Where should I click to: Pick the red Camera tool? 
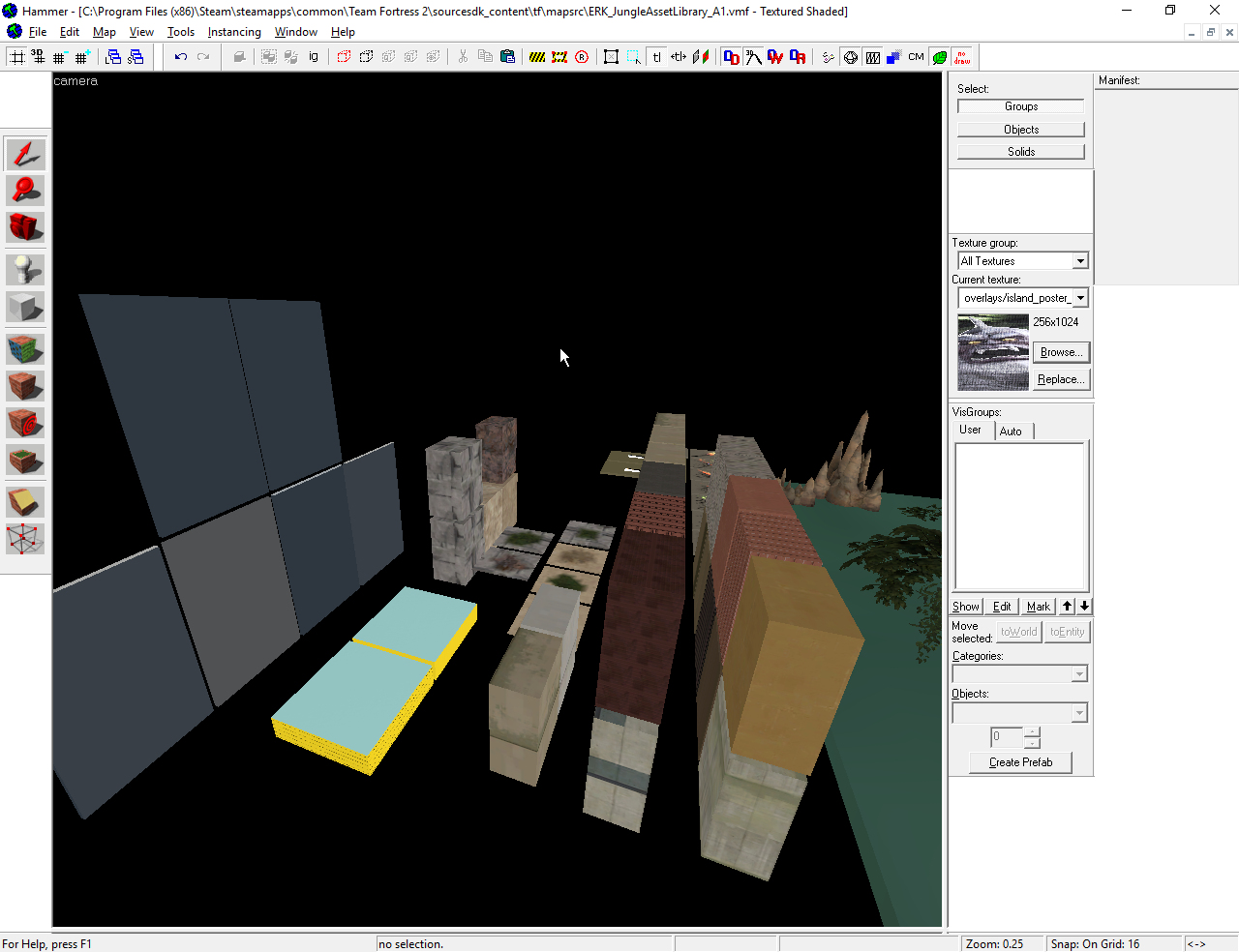[25, 227]
